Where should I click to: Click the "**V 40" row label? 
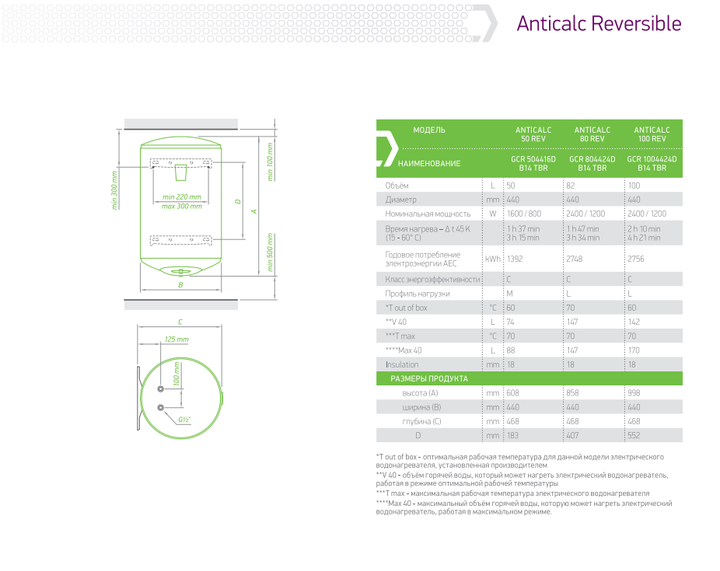coord(396,322)
